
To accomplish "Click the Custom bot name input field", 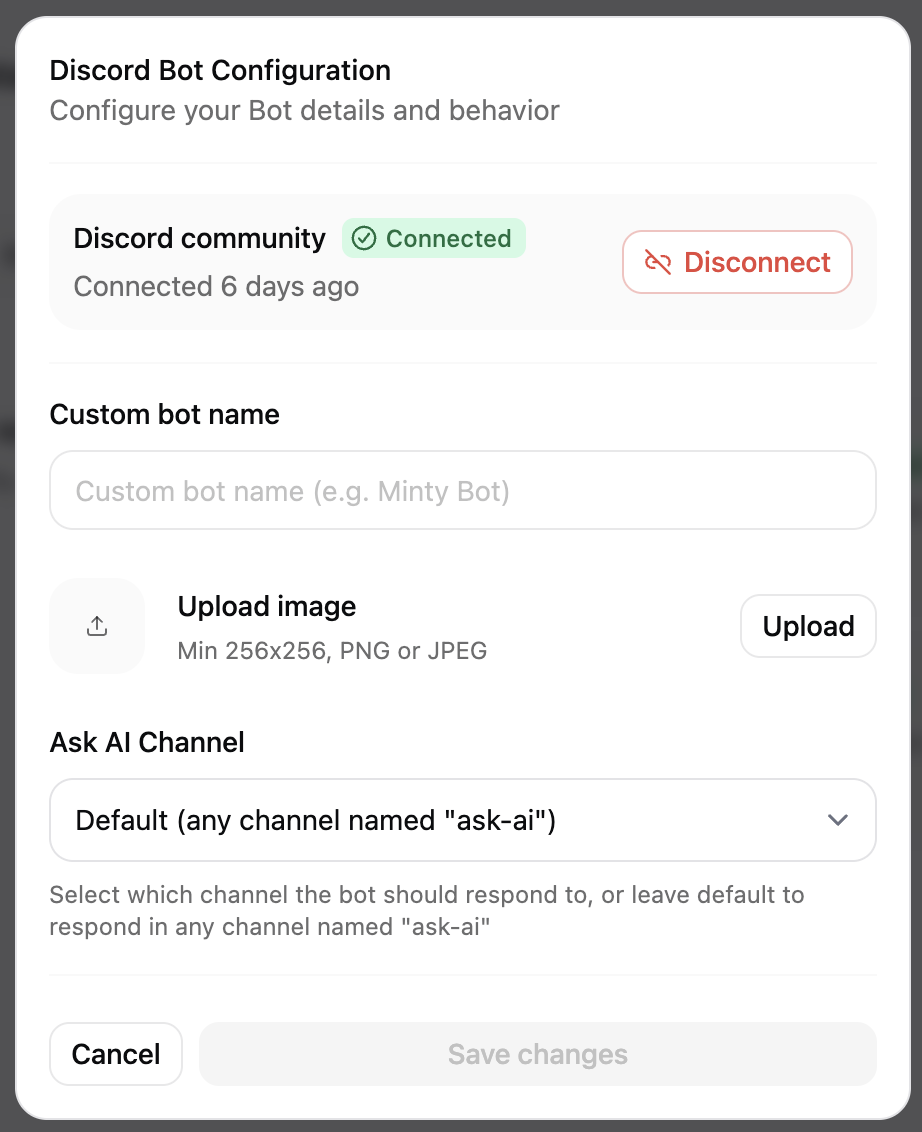I will tap(462, 490).
